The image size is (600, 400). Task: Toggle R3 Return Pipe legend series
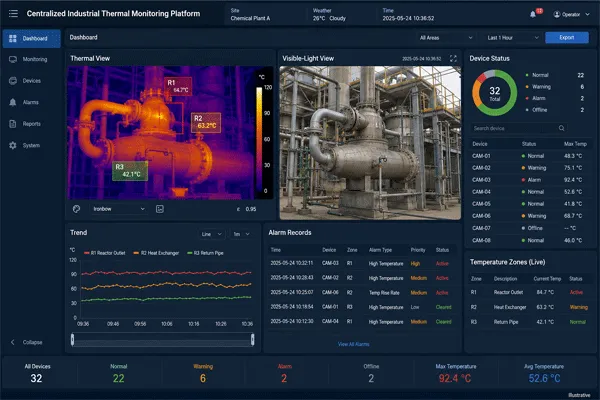pyautogui.click(x=205, y=253)
